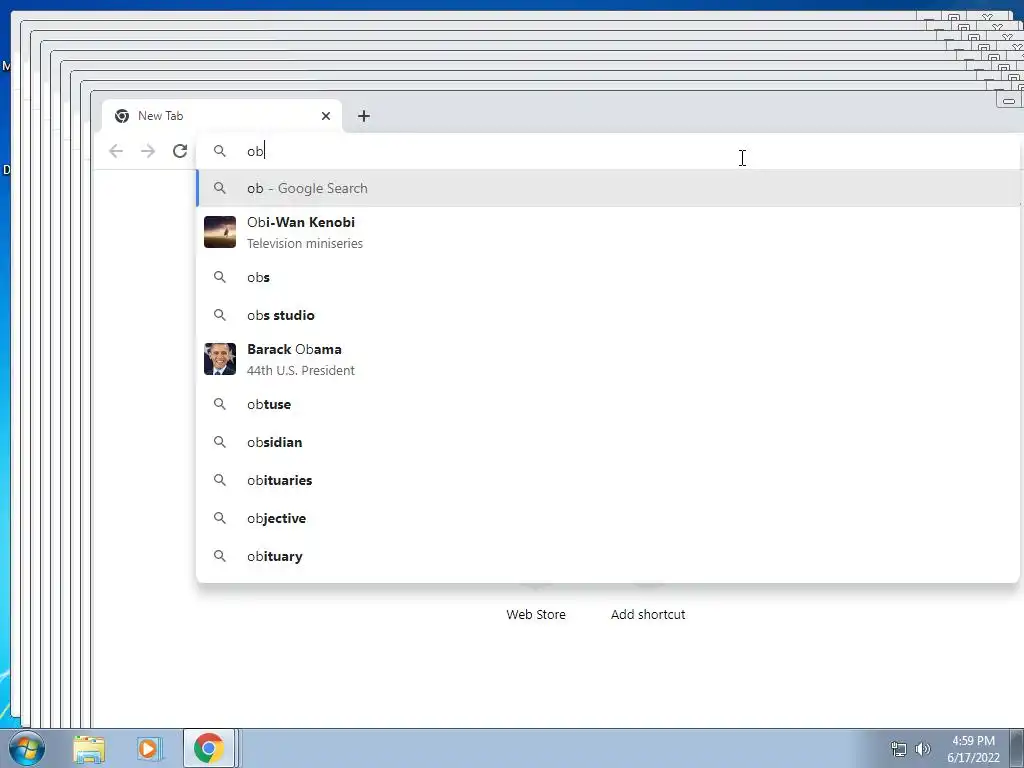Choose the obituary suggestion

(x=607, y=556)
